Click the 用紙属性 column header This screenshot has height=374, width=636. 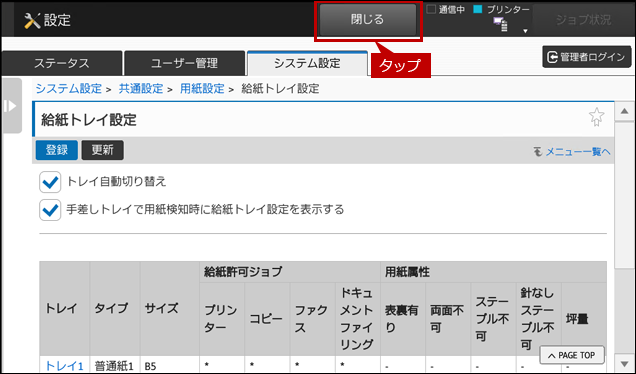click(493, 272)
